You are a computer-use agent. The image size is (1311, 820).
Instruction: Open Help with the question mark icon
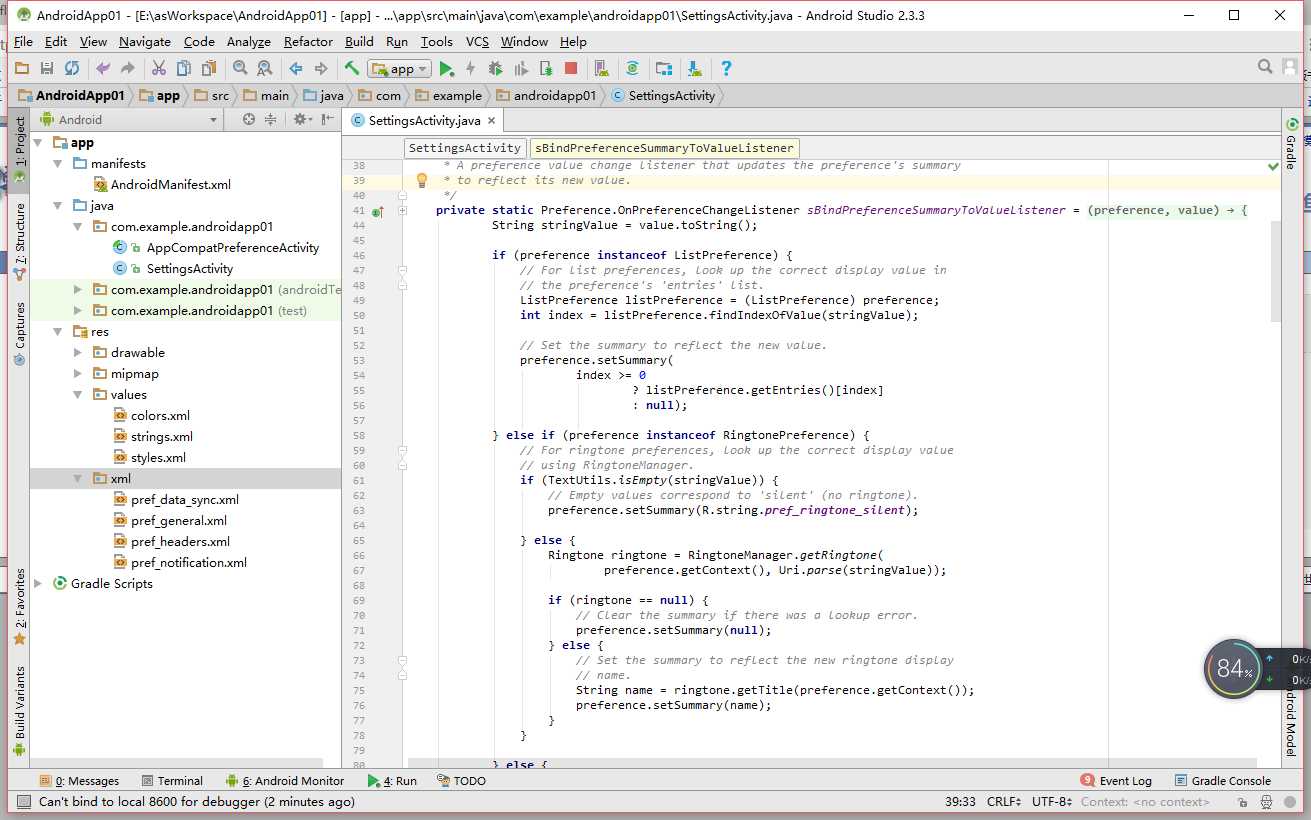pos(726,68)
